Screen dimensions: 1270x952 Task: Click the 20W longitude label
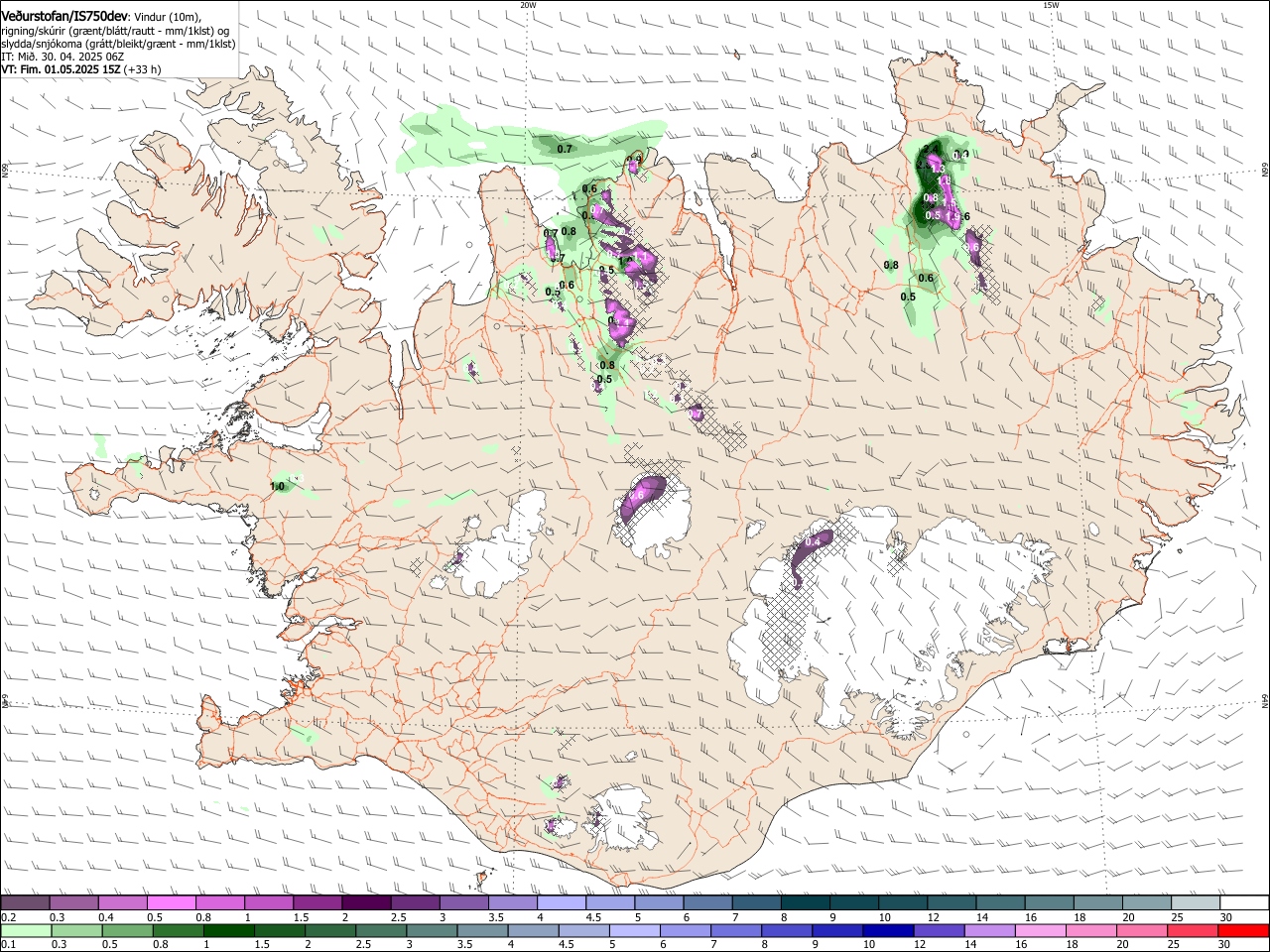point(528,5)
